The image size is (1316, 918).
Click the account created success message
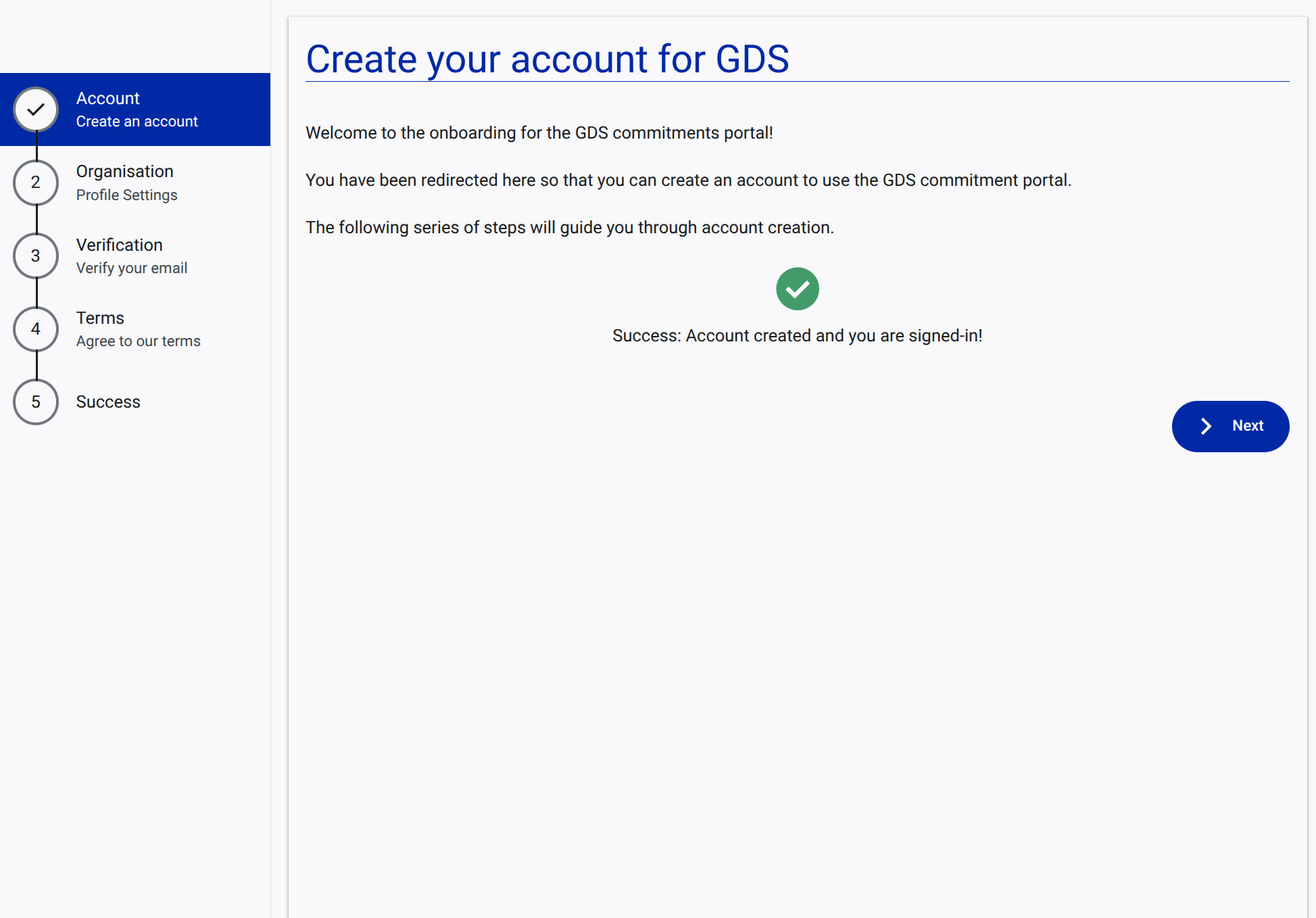click(x=797, y=335)
